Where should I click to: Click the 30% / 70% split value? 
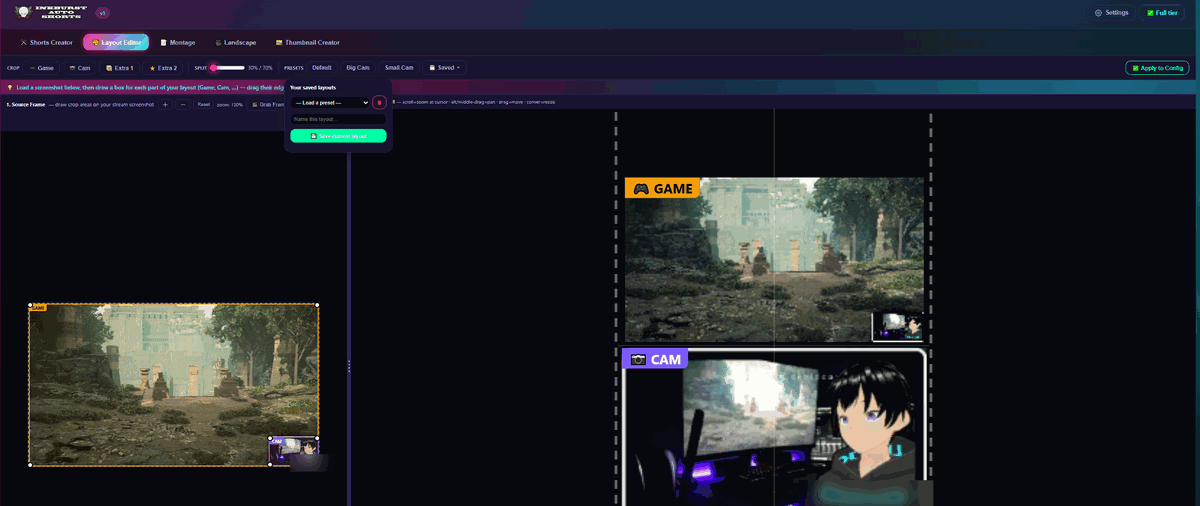click(260, 68)
